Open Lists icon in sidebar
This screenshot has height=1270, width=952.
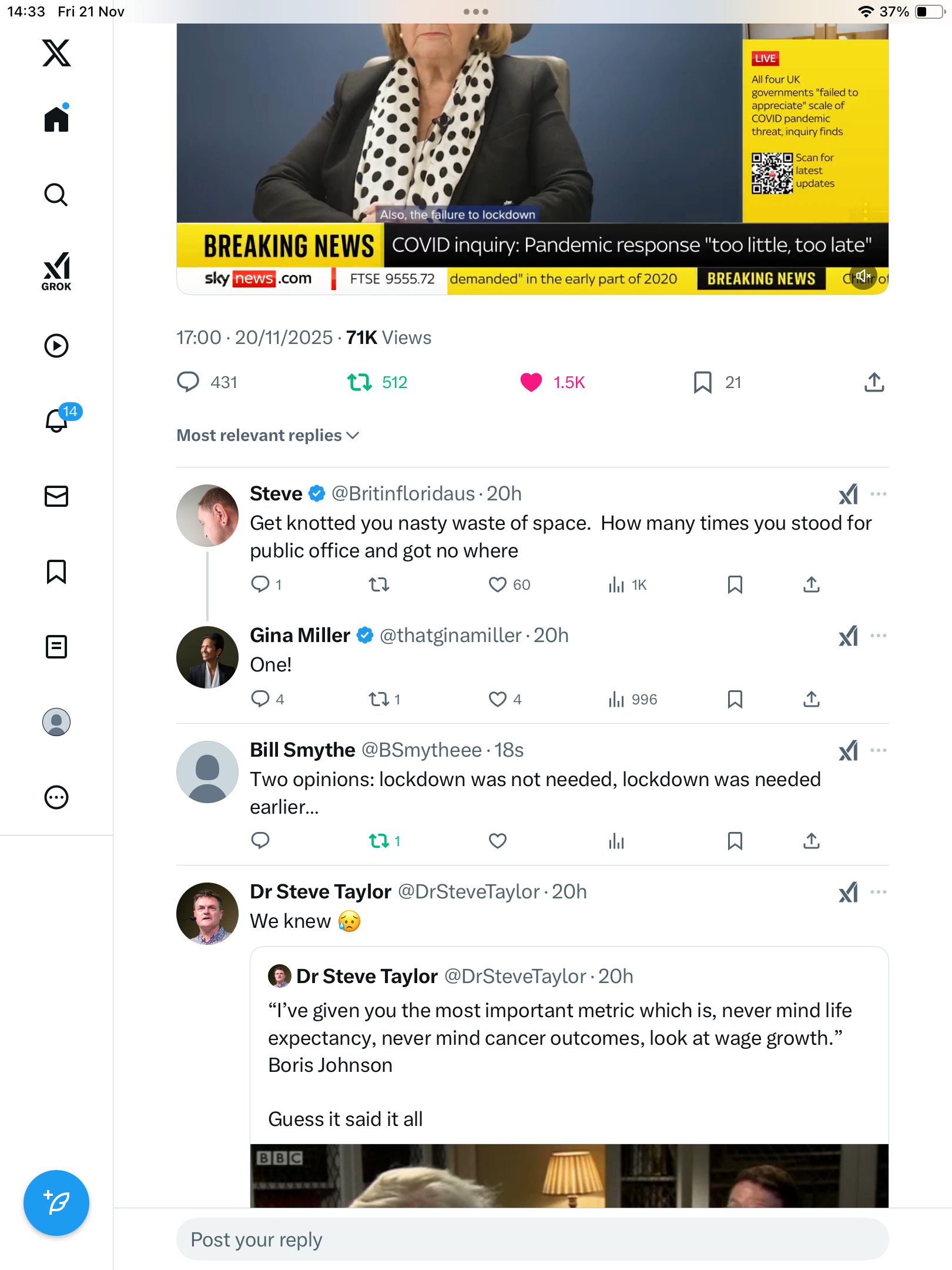[56, 647]
